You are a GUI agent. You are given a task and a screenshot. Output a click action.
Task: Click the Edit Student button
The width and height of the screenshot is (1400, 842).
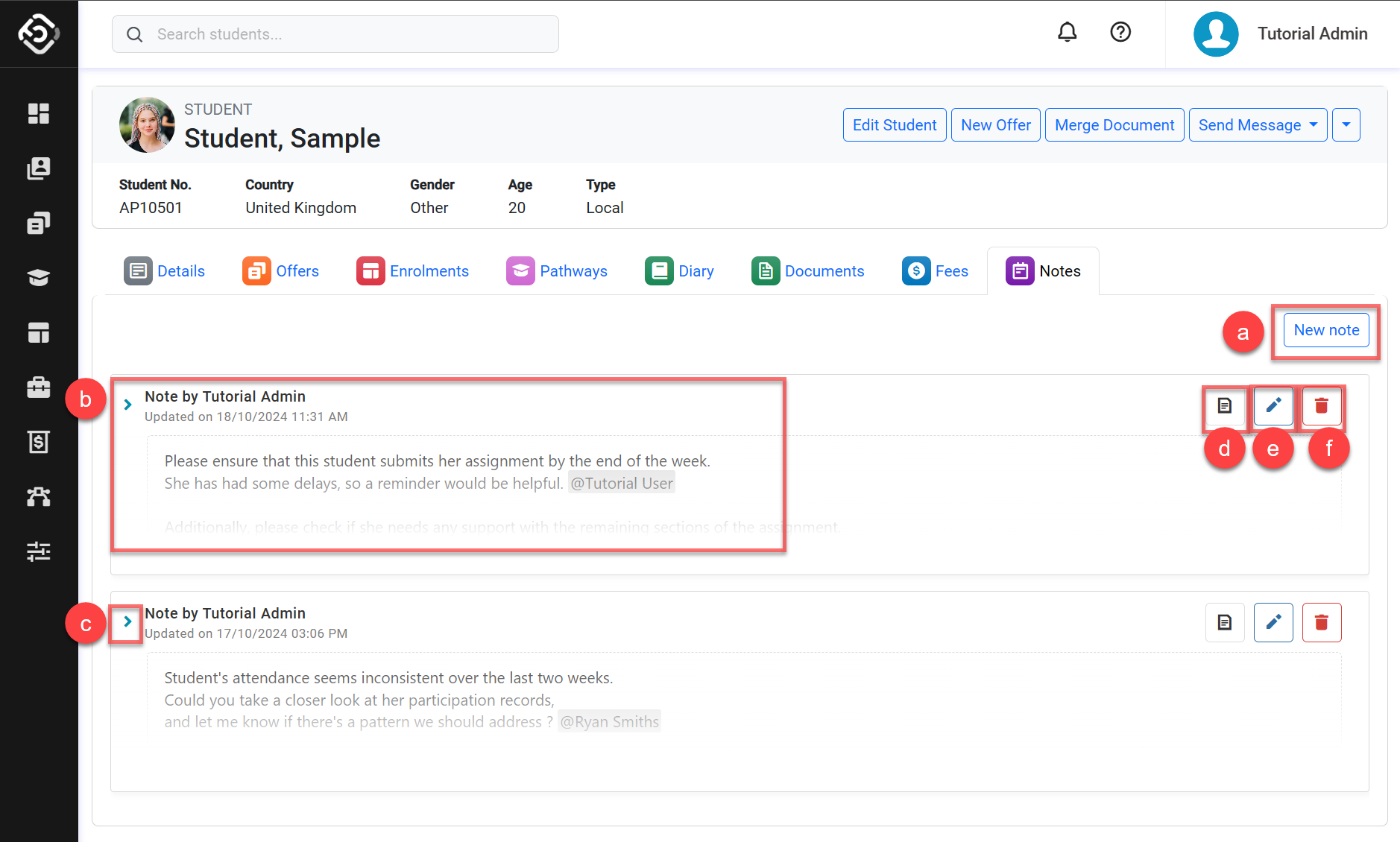894,125
